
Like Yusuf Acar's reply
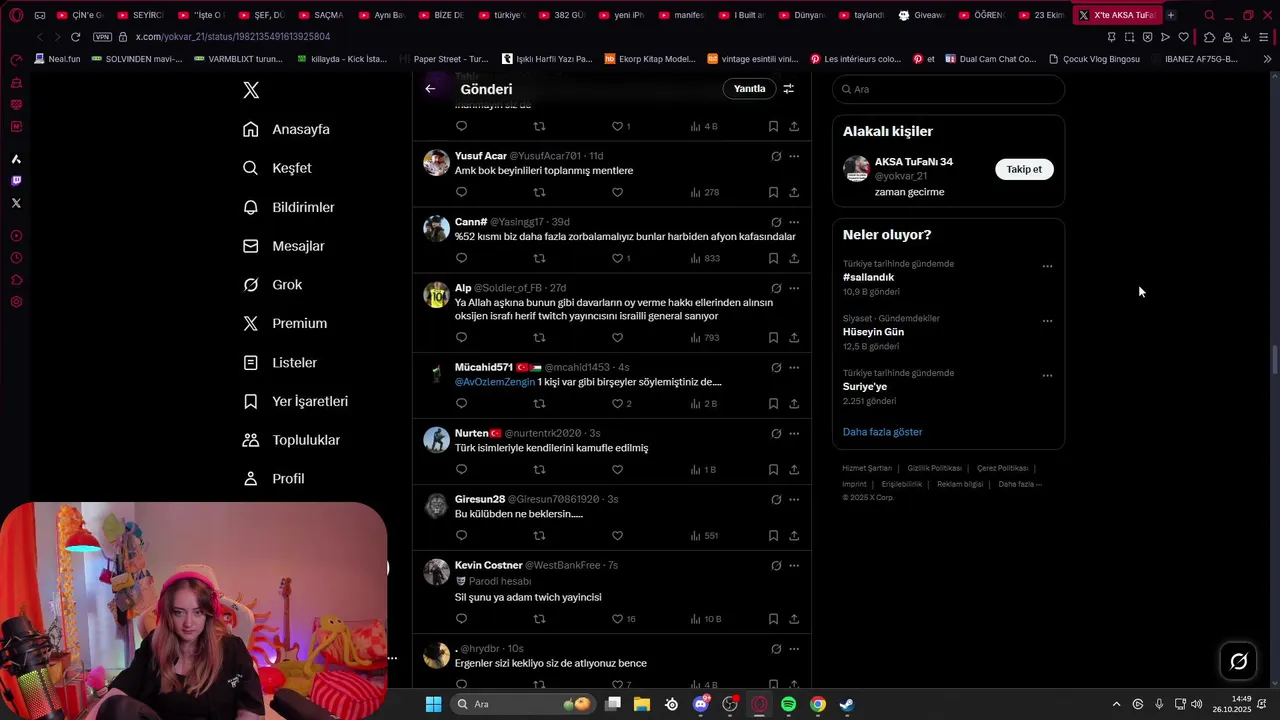pyautogui.click(x=617, y=192)
